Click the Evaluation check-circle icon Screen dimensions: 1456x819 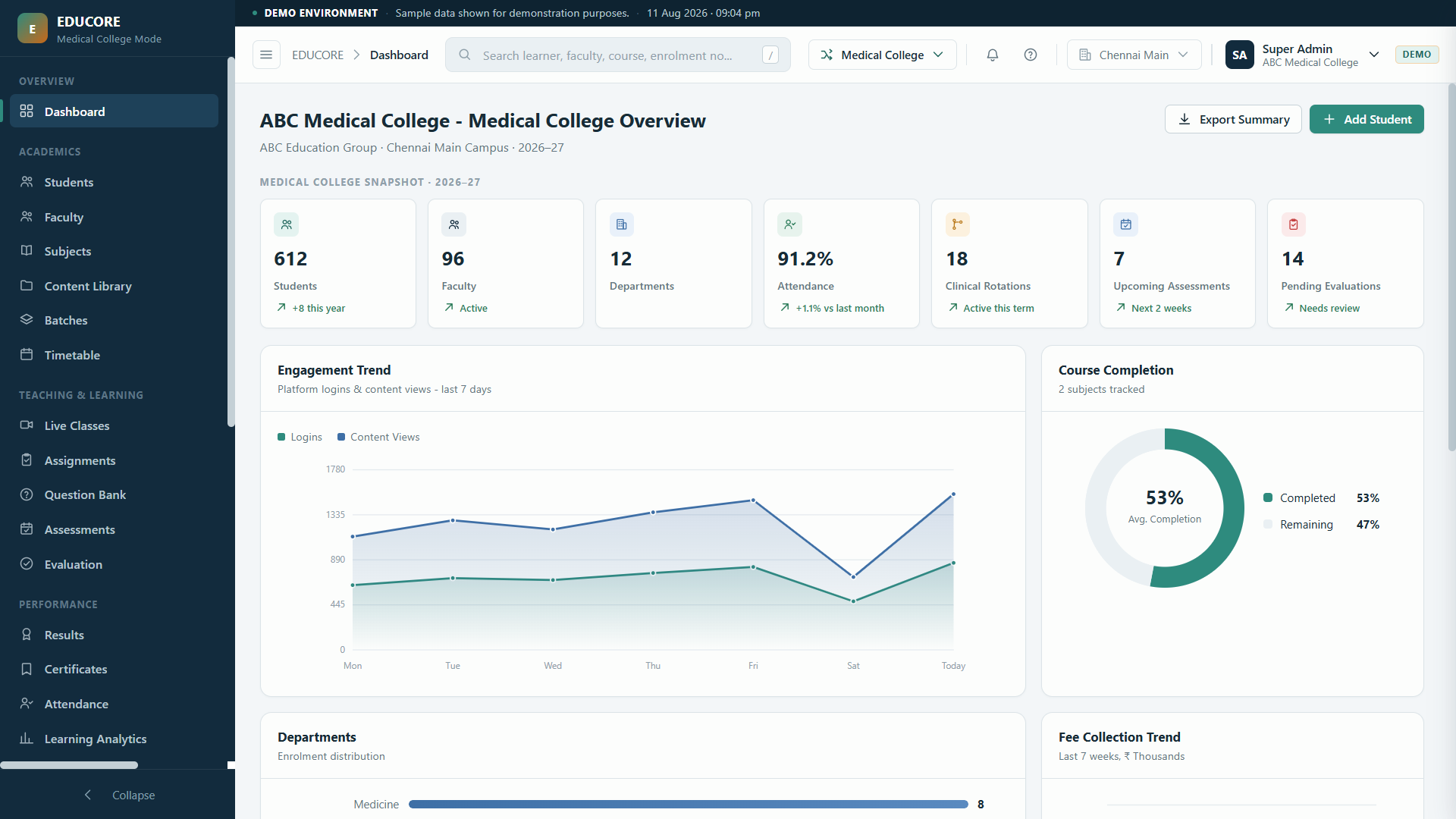(x=27, y=563)
